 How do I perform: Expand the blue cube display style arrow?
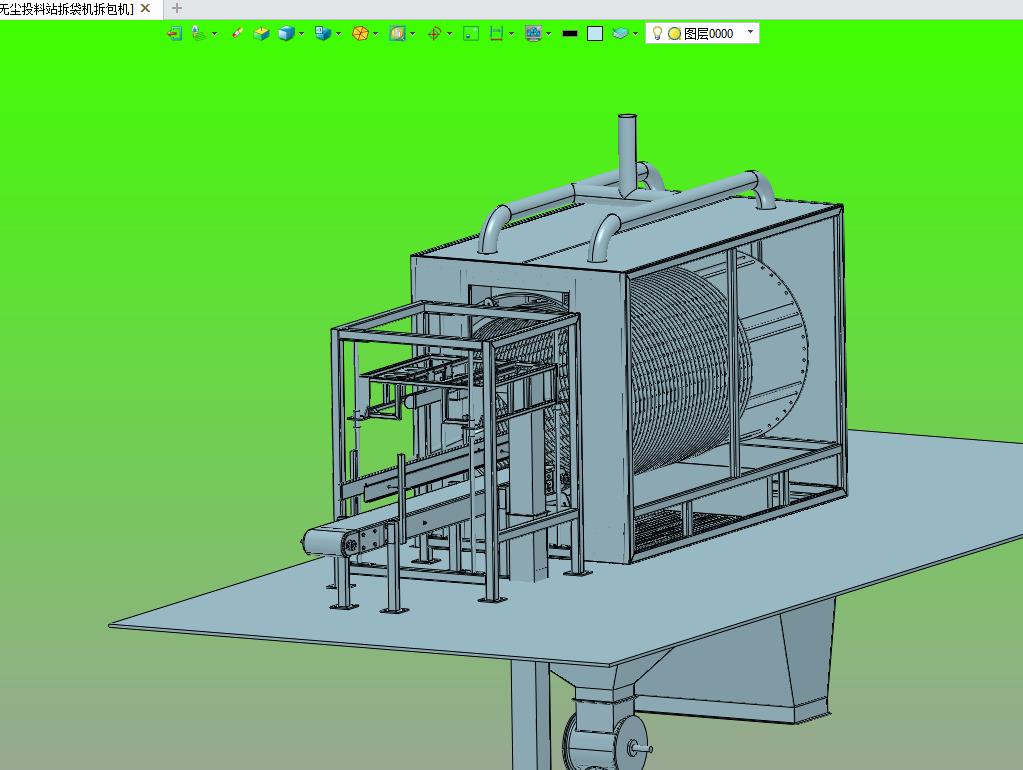(x=302, y=34)
